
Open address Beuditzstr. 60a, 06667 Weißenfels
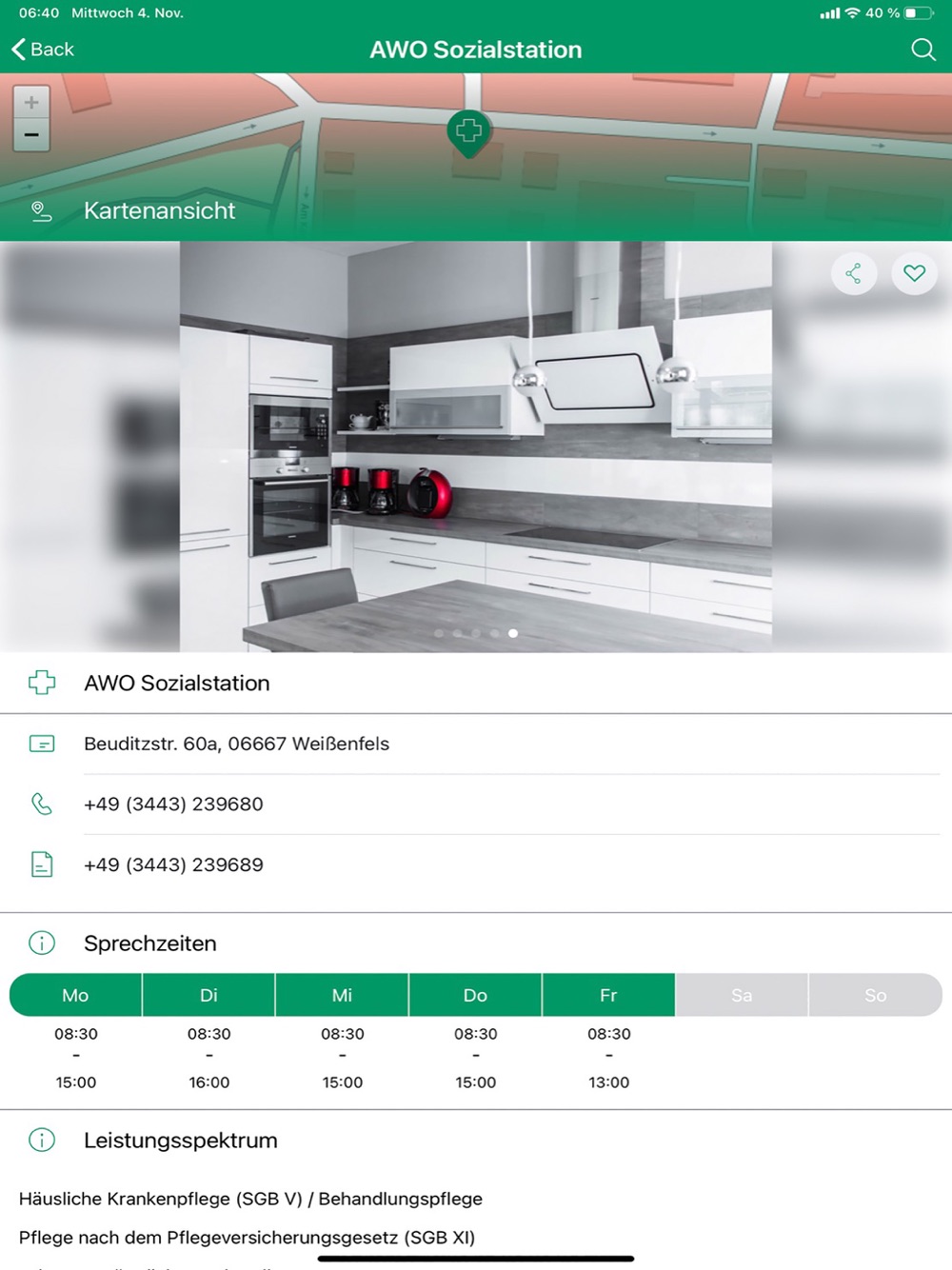tap(236, 744)
